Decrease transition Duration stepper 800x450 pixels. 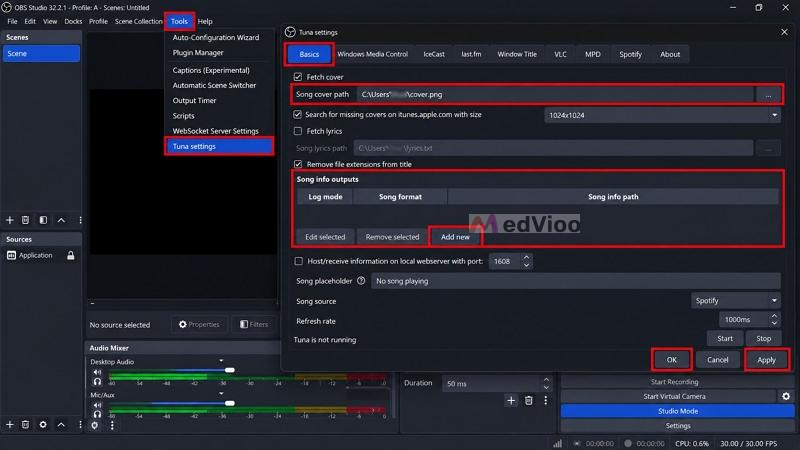(546, 388)
